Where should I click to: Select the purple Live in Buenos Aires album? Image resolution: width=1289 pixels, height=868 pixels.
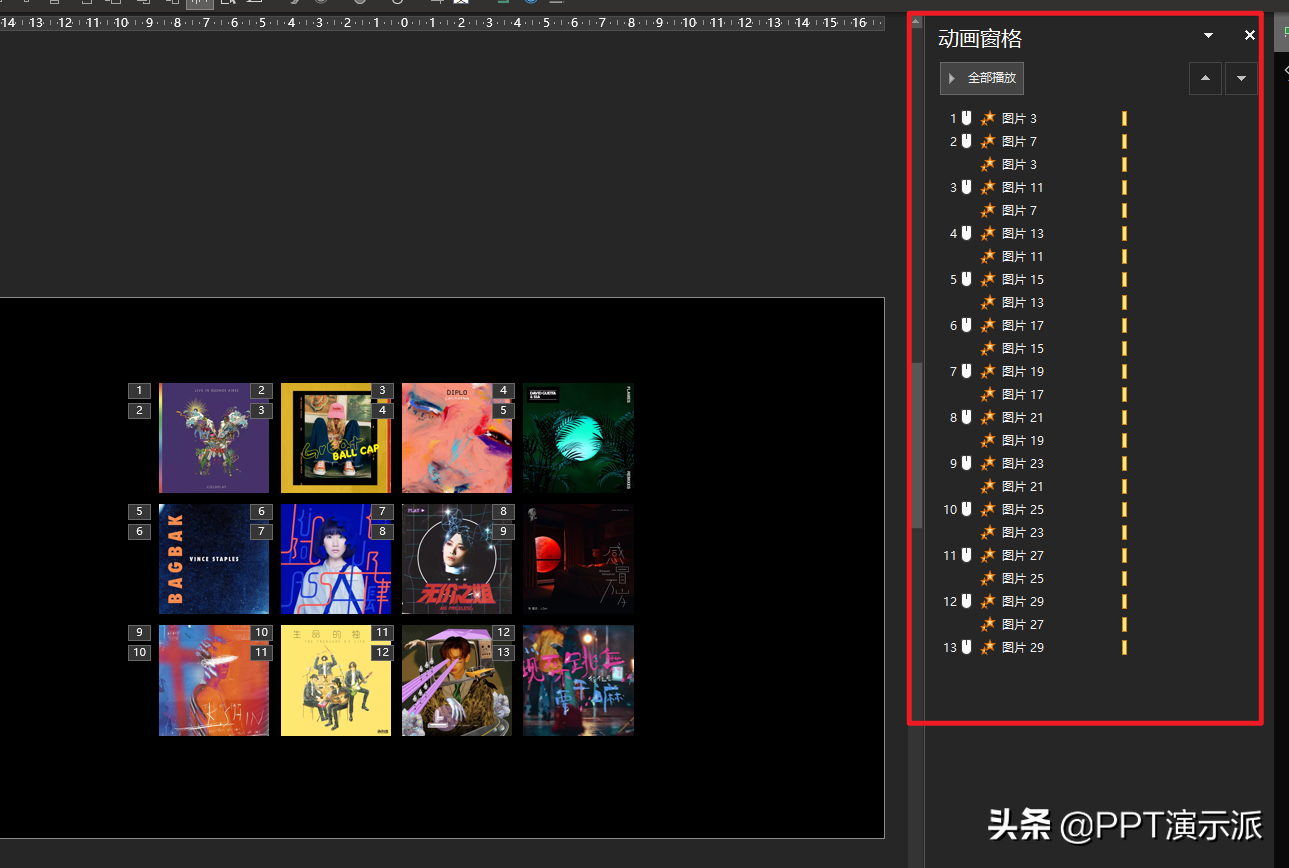tap(214, 438)
